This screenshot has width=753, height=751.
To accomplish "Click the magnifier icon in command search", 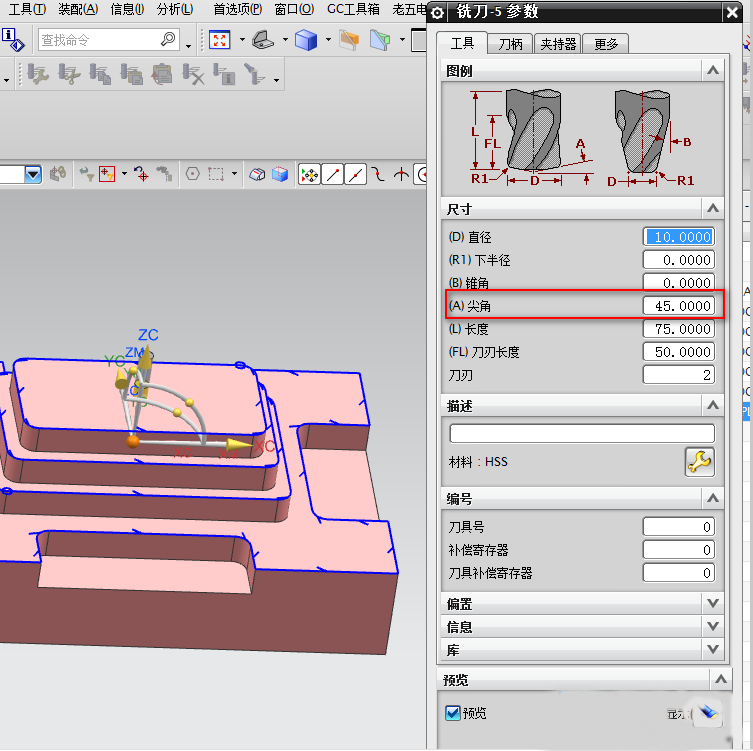I will click(x=168, y=40).
